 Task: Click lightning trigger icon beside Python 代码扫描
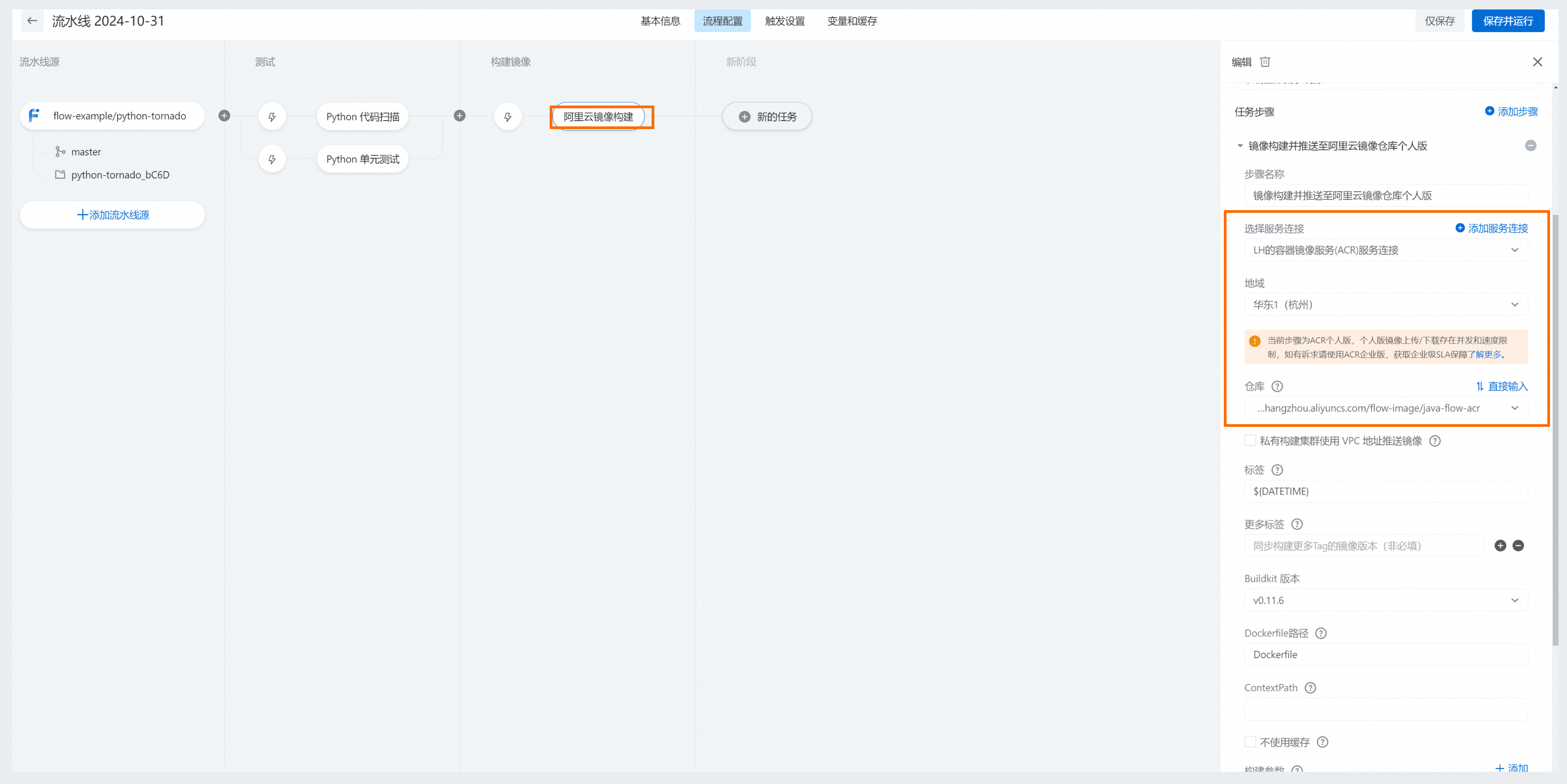[272, 117]
